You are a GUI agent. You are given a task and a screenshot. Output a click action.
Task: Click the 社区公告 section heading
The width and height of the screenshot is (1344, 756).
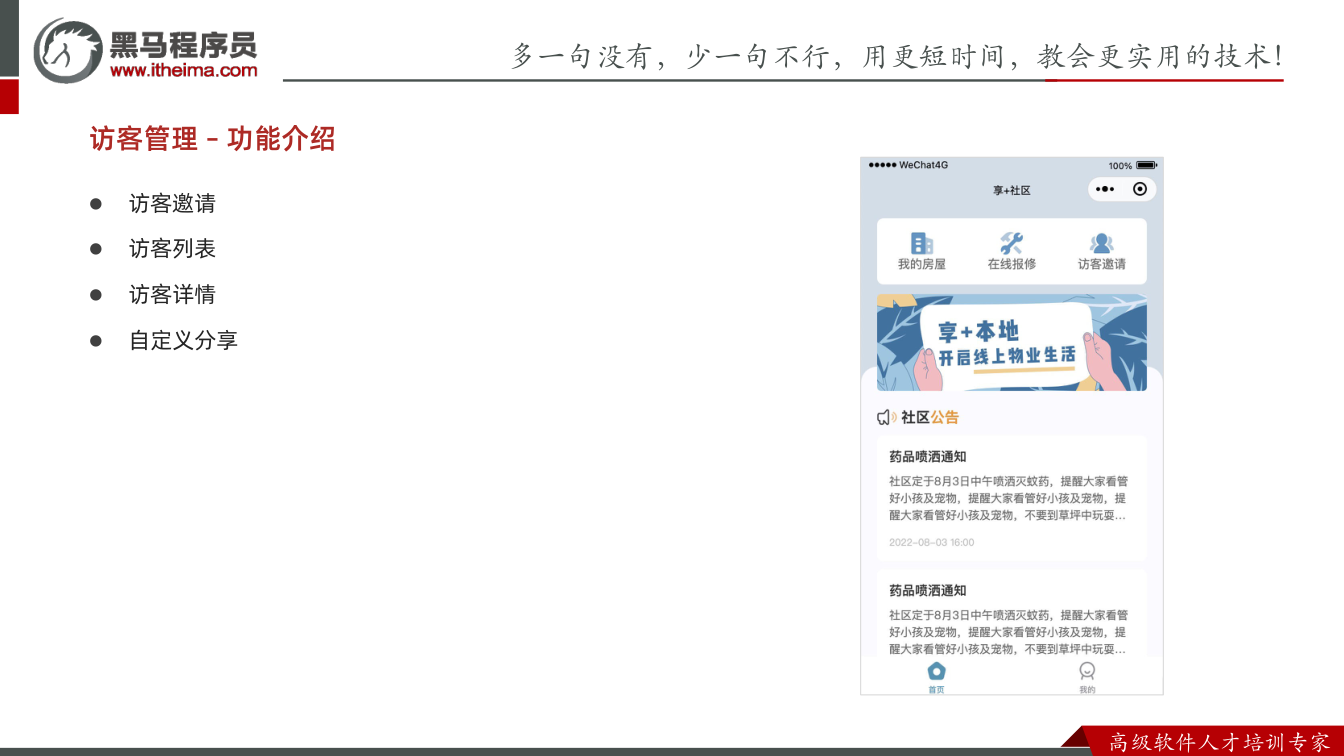tap(930, 417)
